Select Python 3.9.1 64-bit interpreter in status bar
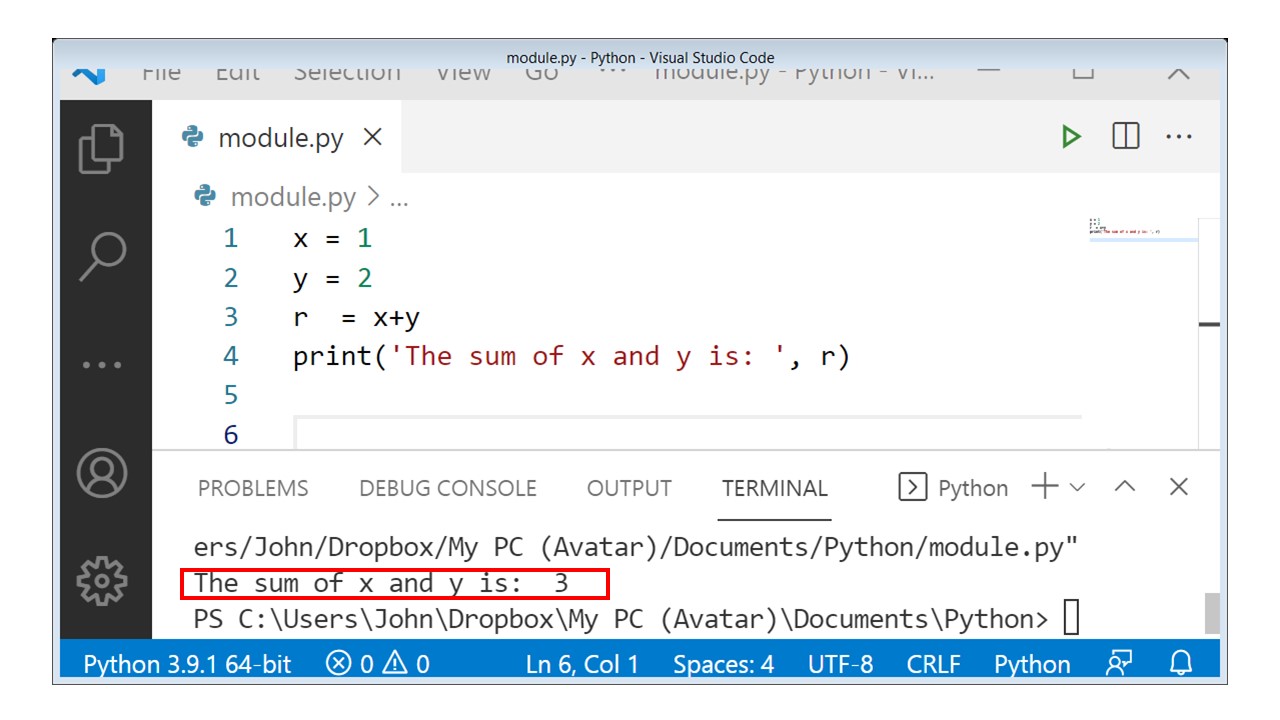This screenshot has width=1280, height=720. point(187,664)
